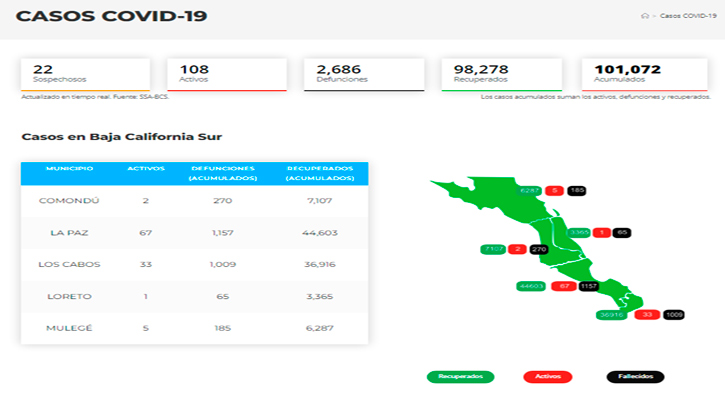725x400 pixels.
Task: Click the Recuperados (Acumulados) column header
Action: pyautogui.click(x=320, y=173)
